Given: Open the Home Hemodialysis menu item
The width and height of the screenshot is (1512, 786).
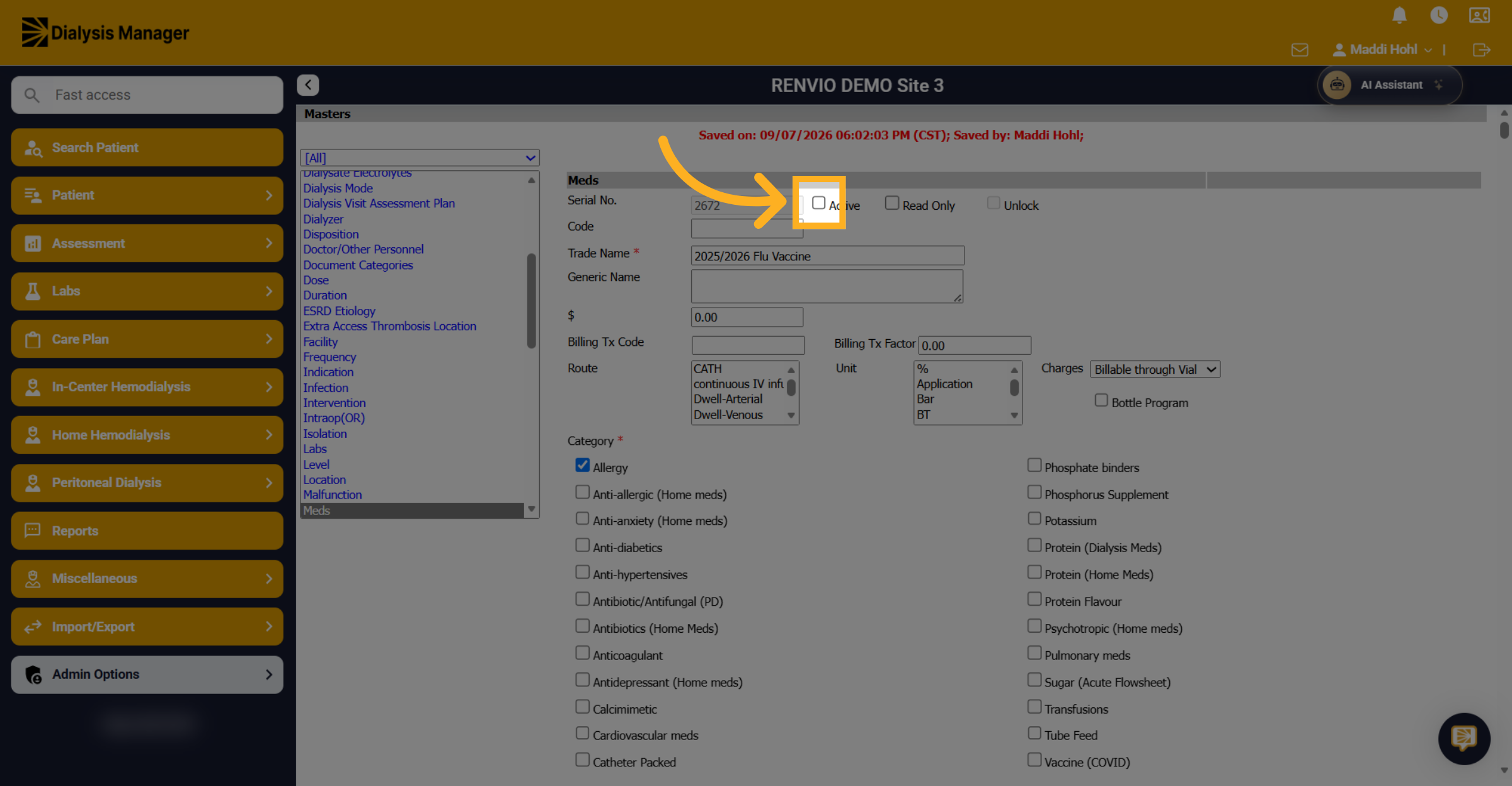Looking at the screenshot, I should (x=147, y=435).
